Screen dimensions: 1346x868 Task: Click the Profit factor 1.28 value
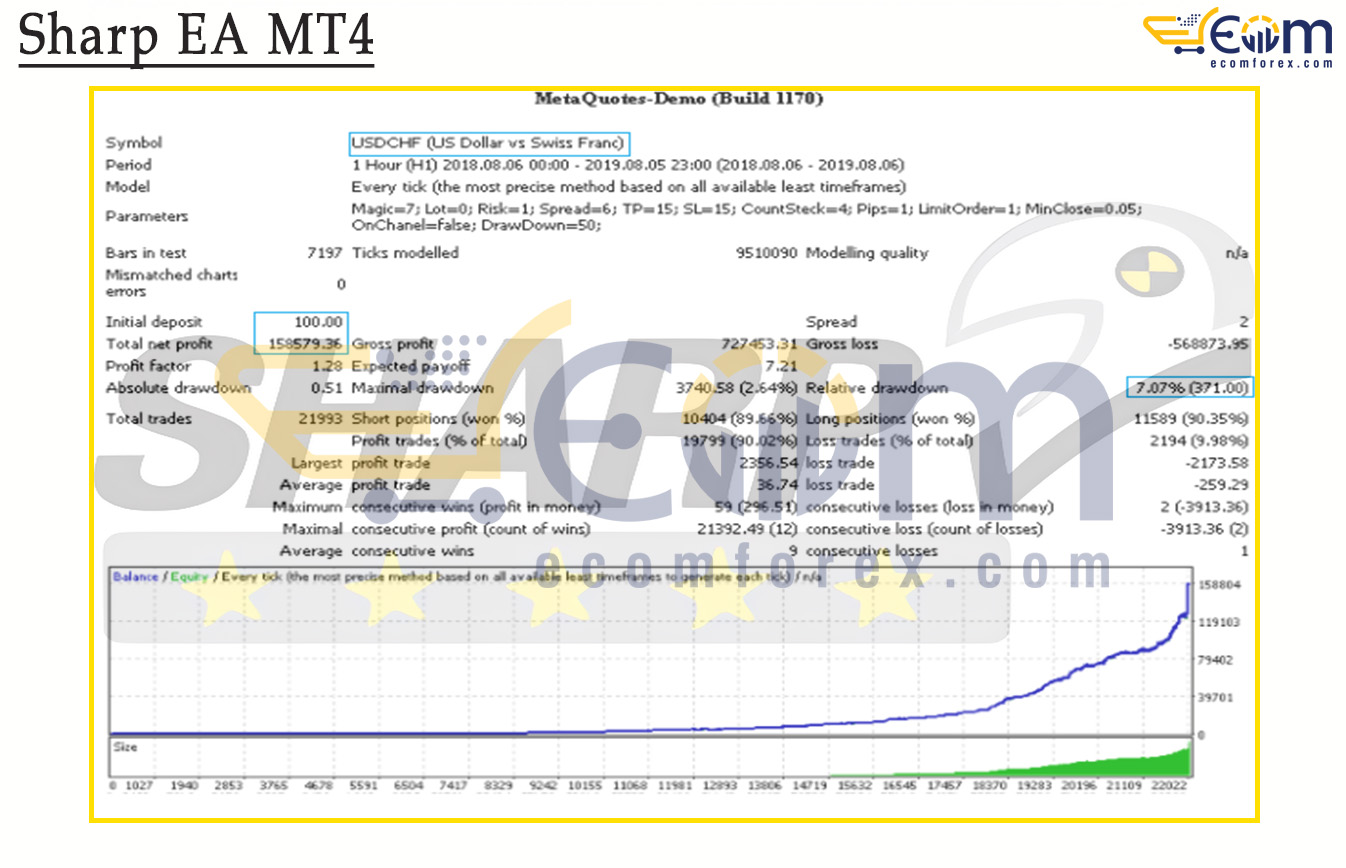(x=330, y=366)
